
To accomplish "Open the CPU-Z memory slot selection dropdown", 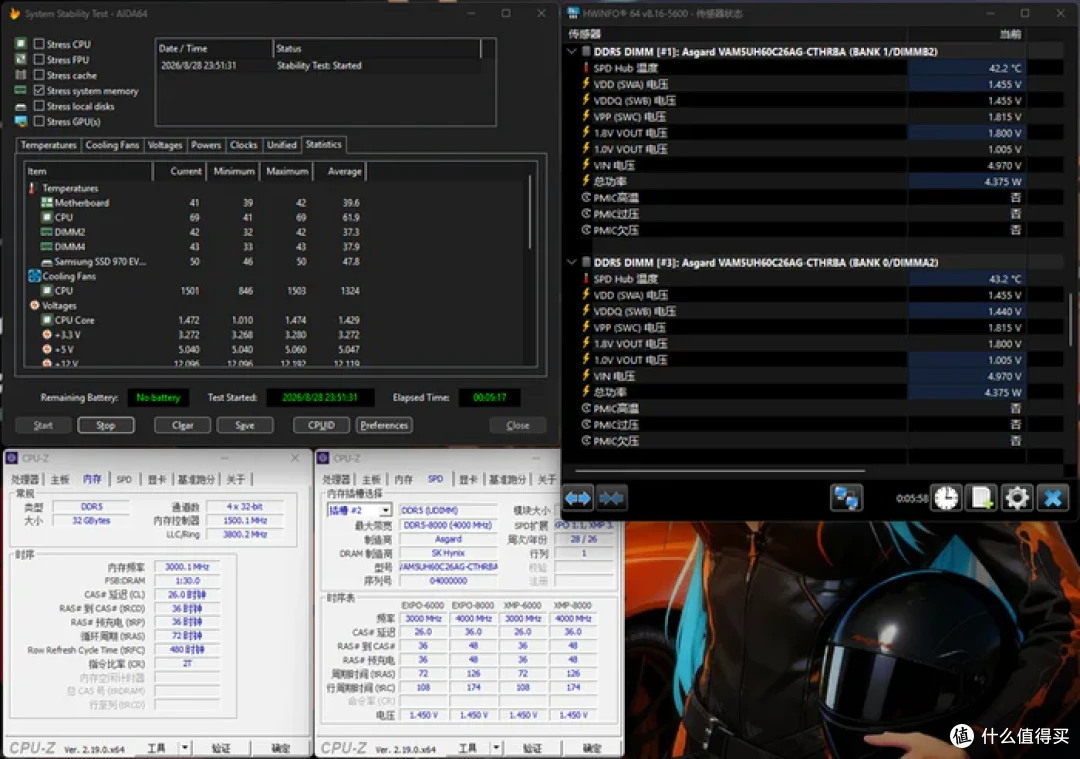I will 385,510.
